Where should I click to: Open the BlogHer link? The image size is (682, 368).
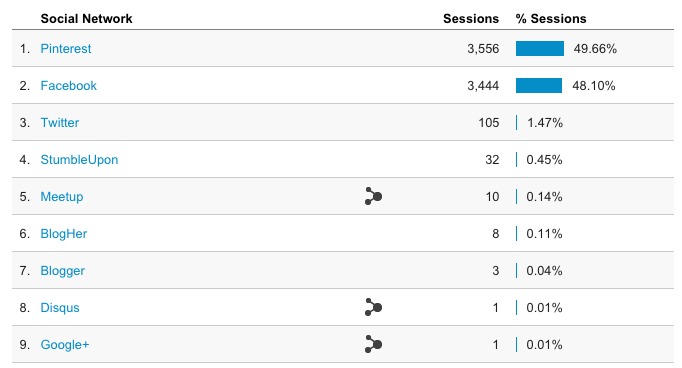tap(64, 234)
